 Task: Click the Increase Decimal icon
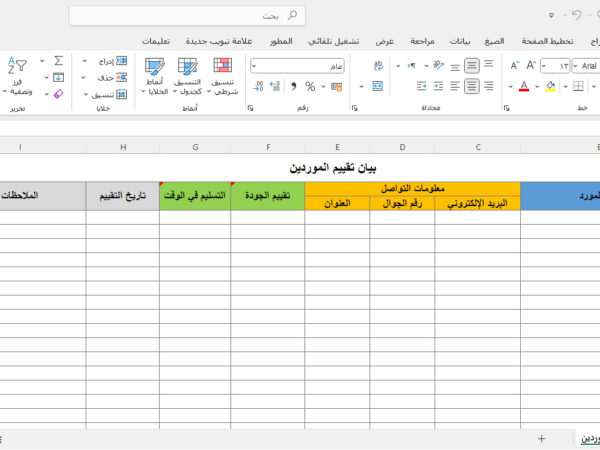(275, 86)
